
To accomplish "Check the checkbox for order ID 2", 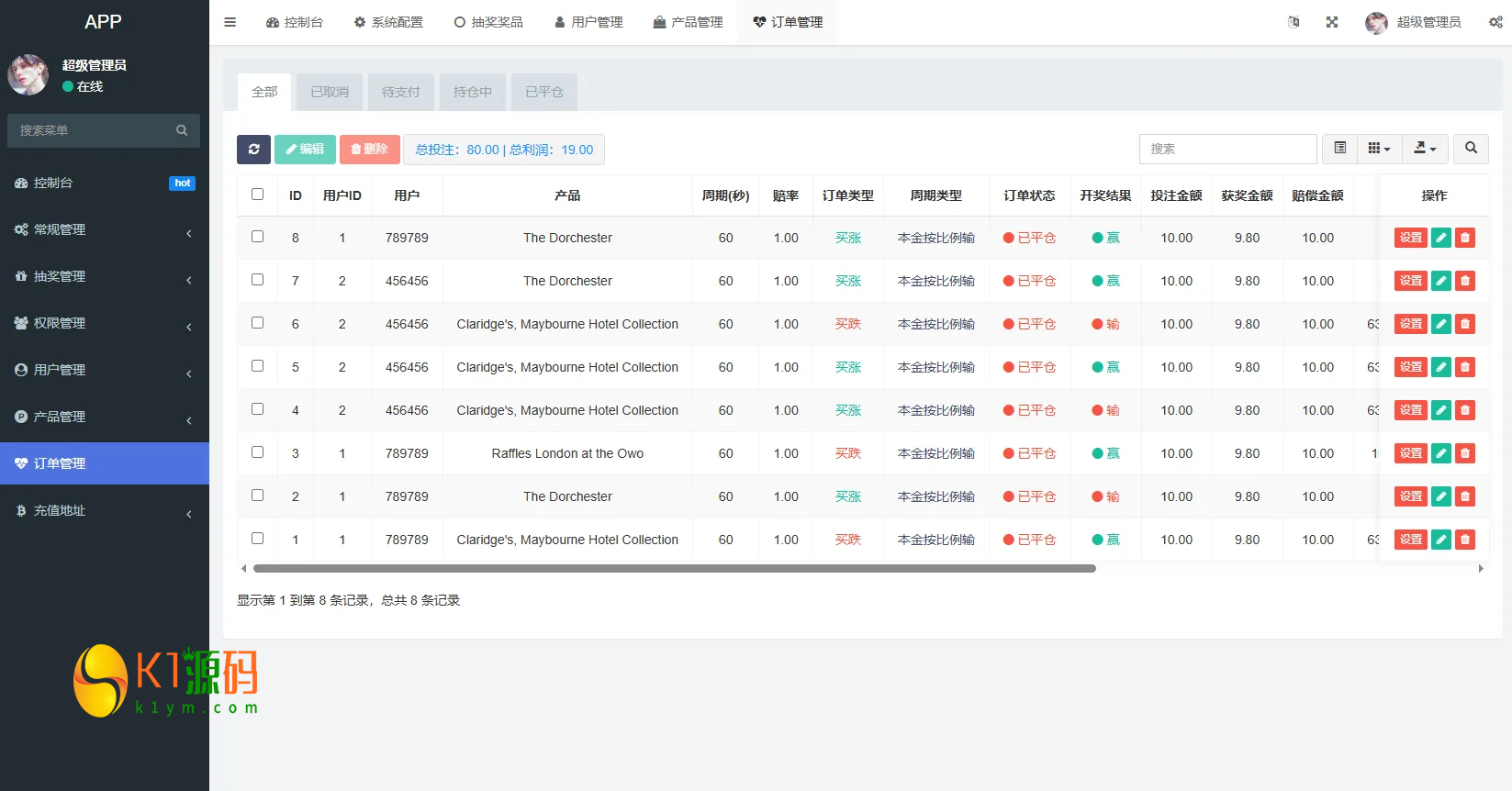I will click(x=257, y=496).
